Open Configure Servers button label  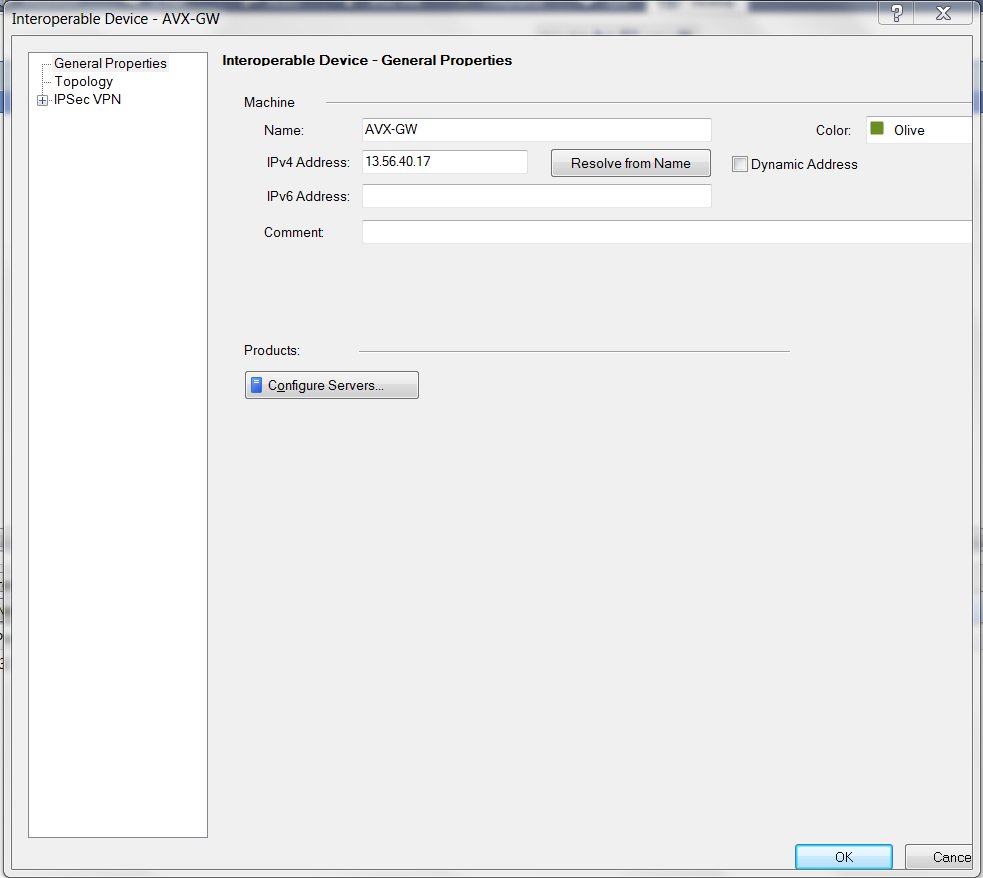click(x=325, y=385)
